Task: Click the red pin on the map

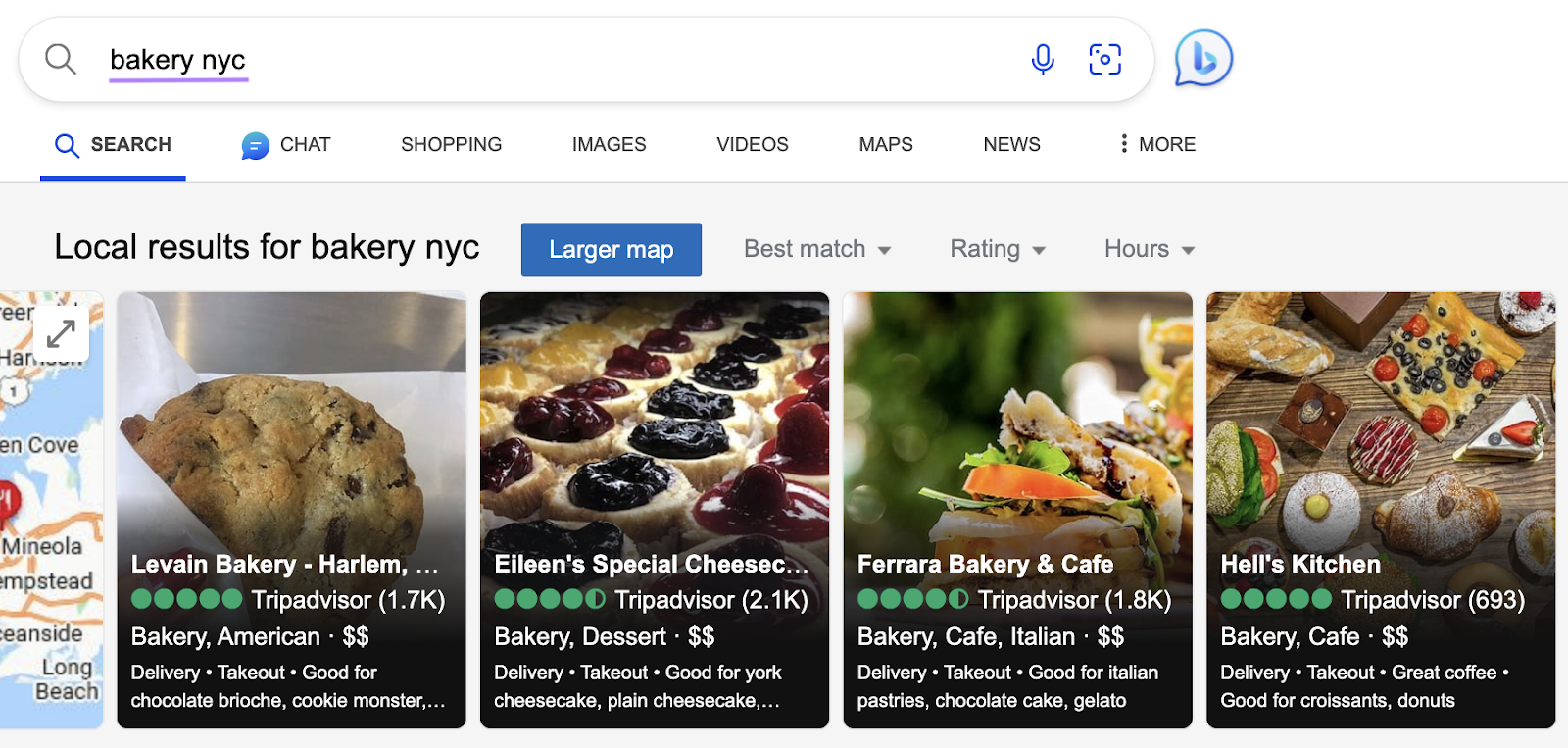Action: click(8, 497)
